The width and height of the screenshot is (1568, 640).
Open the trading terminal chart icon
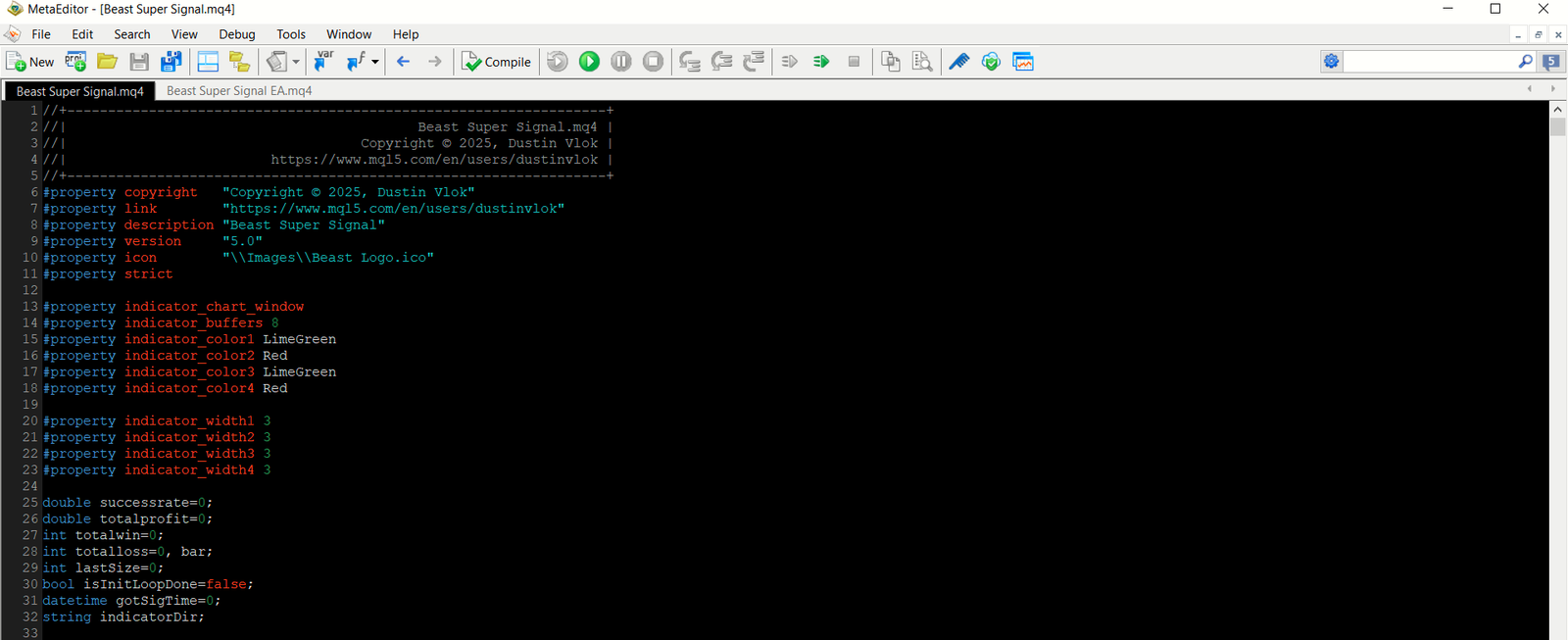[1023, 62]
